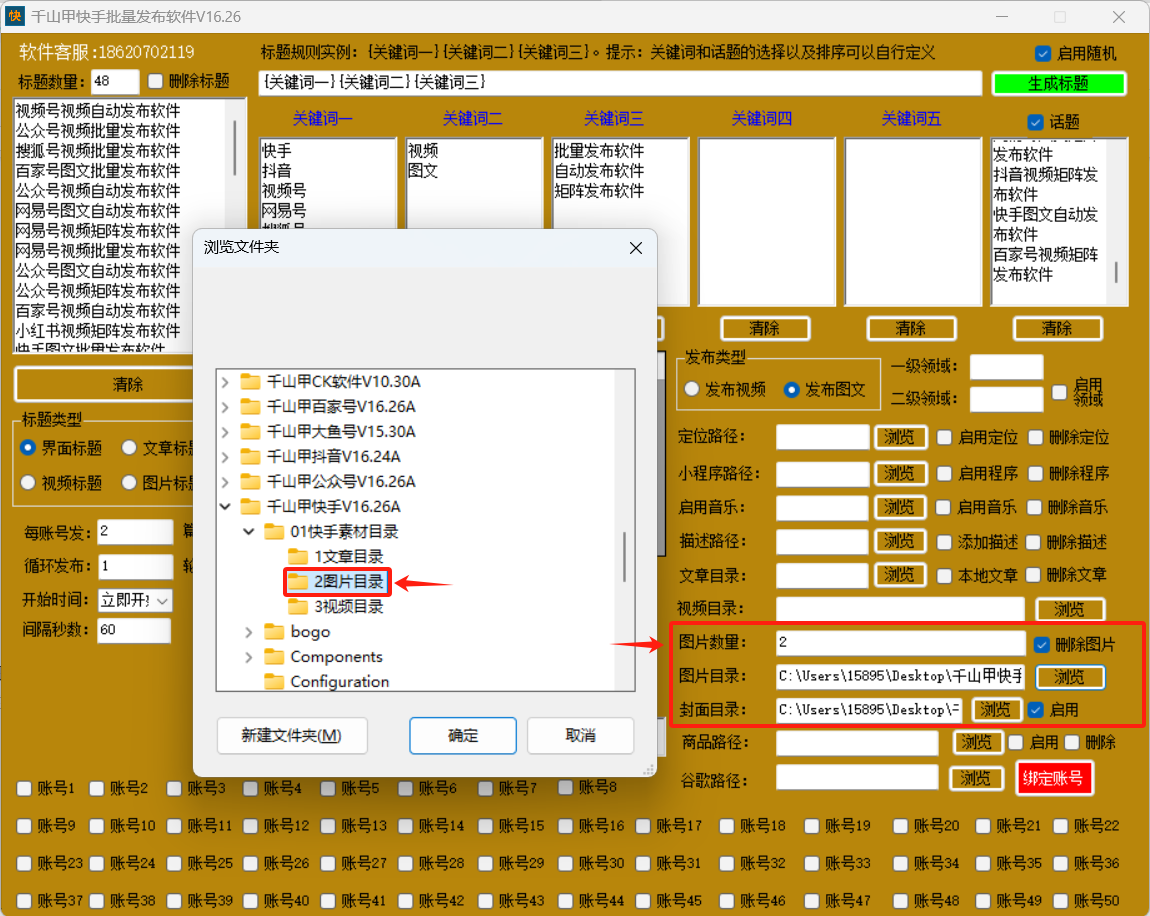Viewport: 1150px width, 916px height.
Task: Enable the 启用定位 checkbox
Action: [945, 438]
